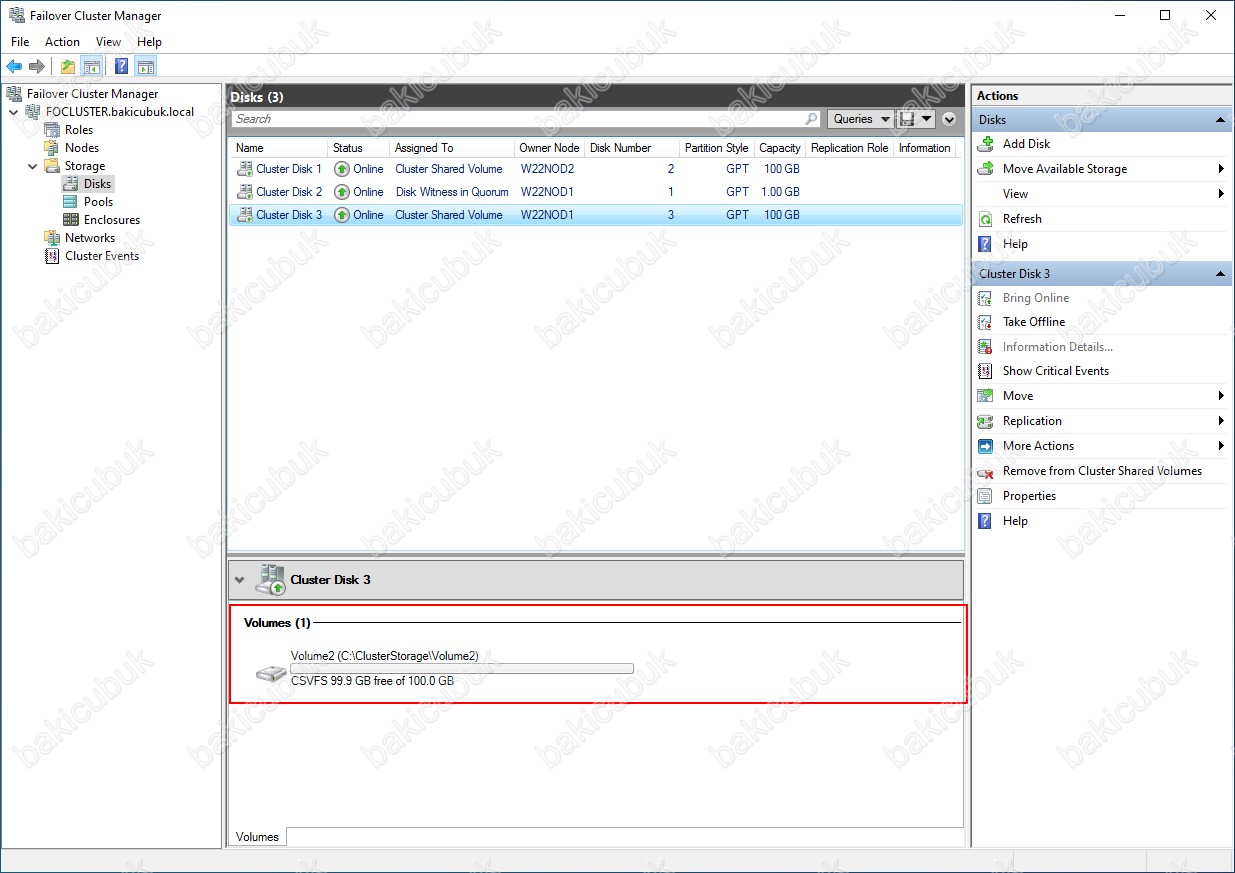
Task: Open the Action menu
Action: pos(62,42)
